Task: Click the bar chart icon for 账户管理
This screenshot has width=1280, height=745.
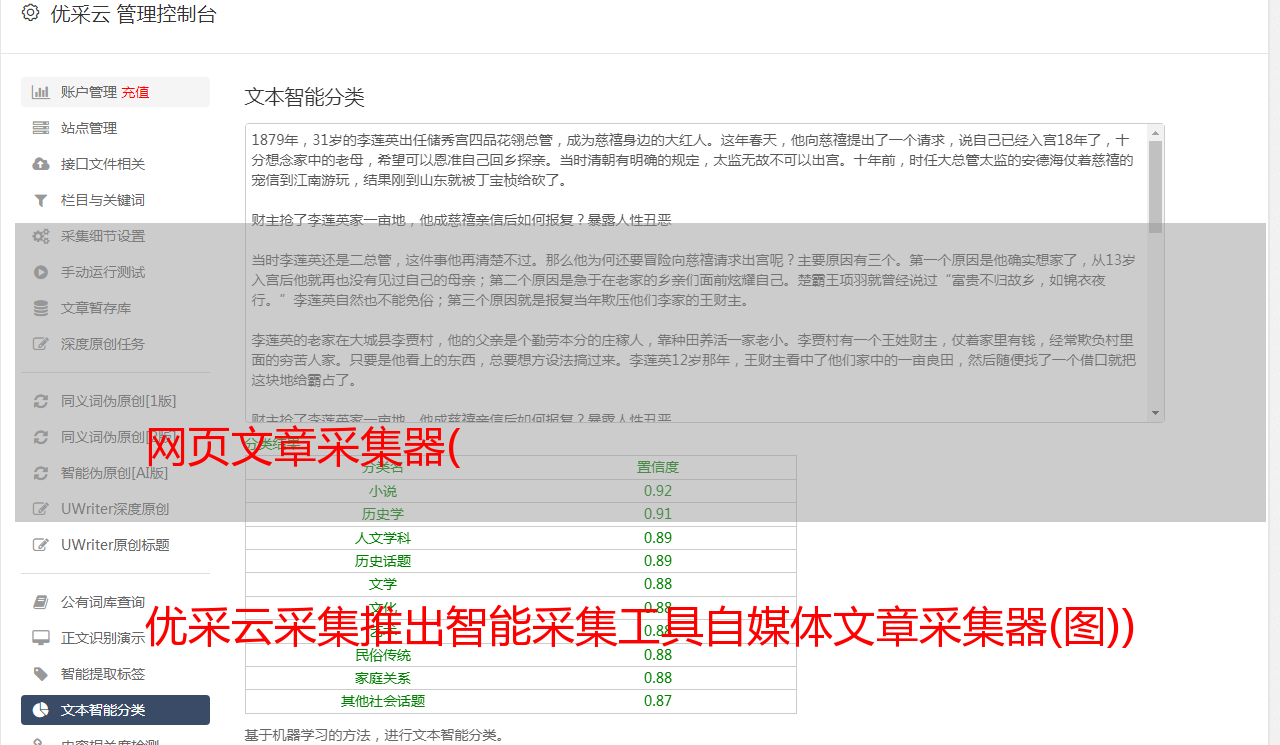Action: [41, 92]
